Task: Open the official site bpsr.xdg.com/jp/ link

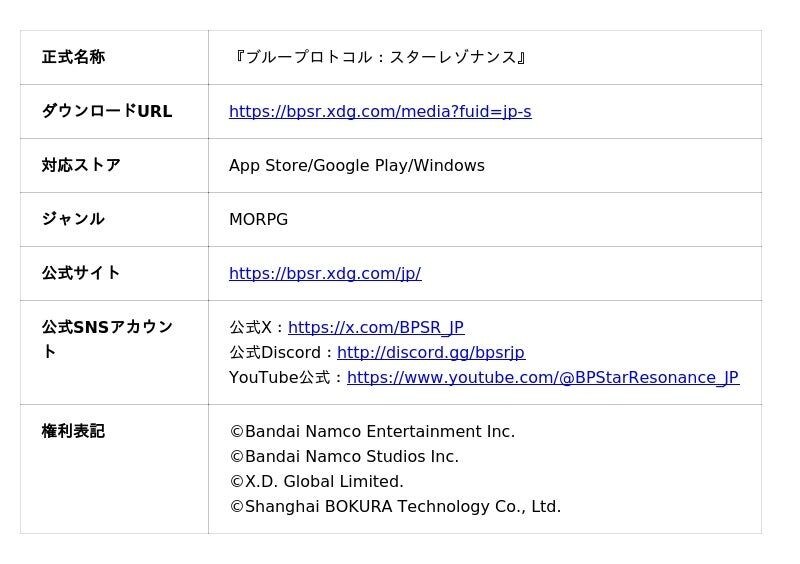Action: (x=325, y=273)
